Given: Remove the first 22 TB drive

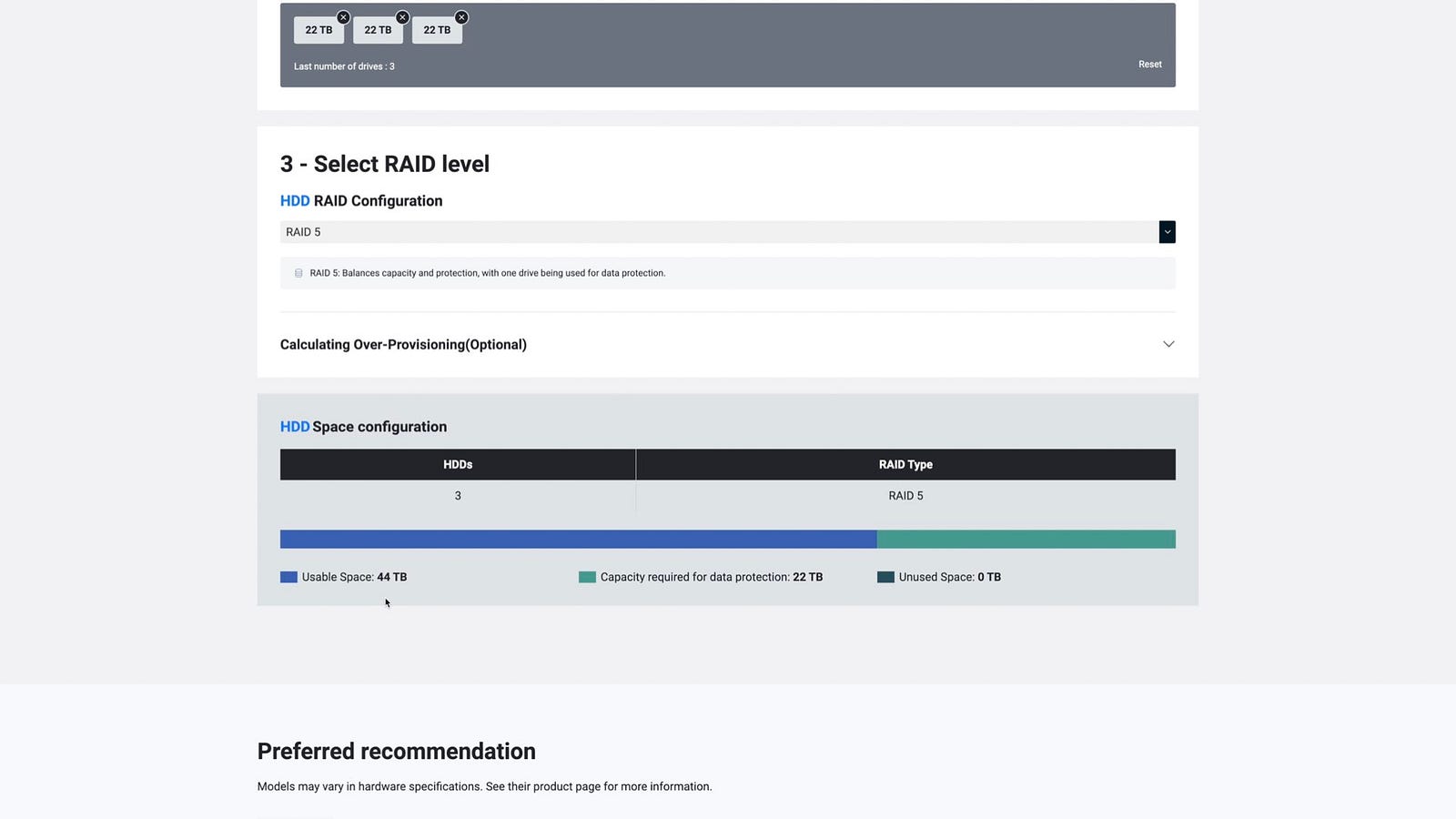Looking at the screenshot, I should pyautogui.click(x=343, y=17).
